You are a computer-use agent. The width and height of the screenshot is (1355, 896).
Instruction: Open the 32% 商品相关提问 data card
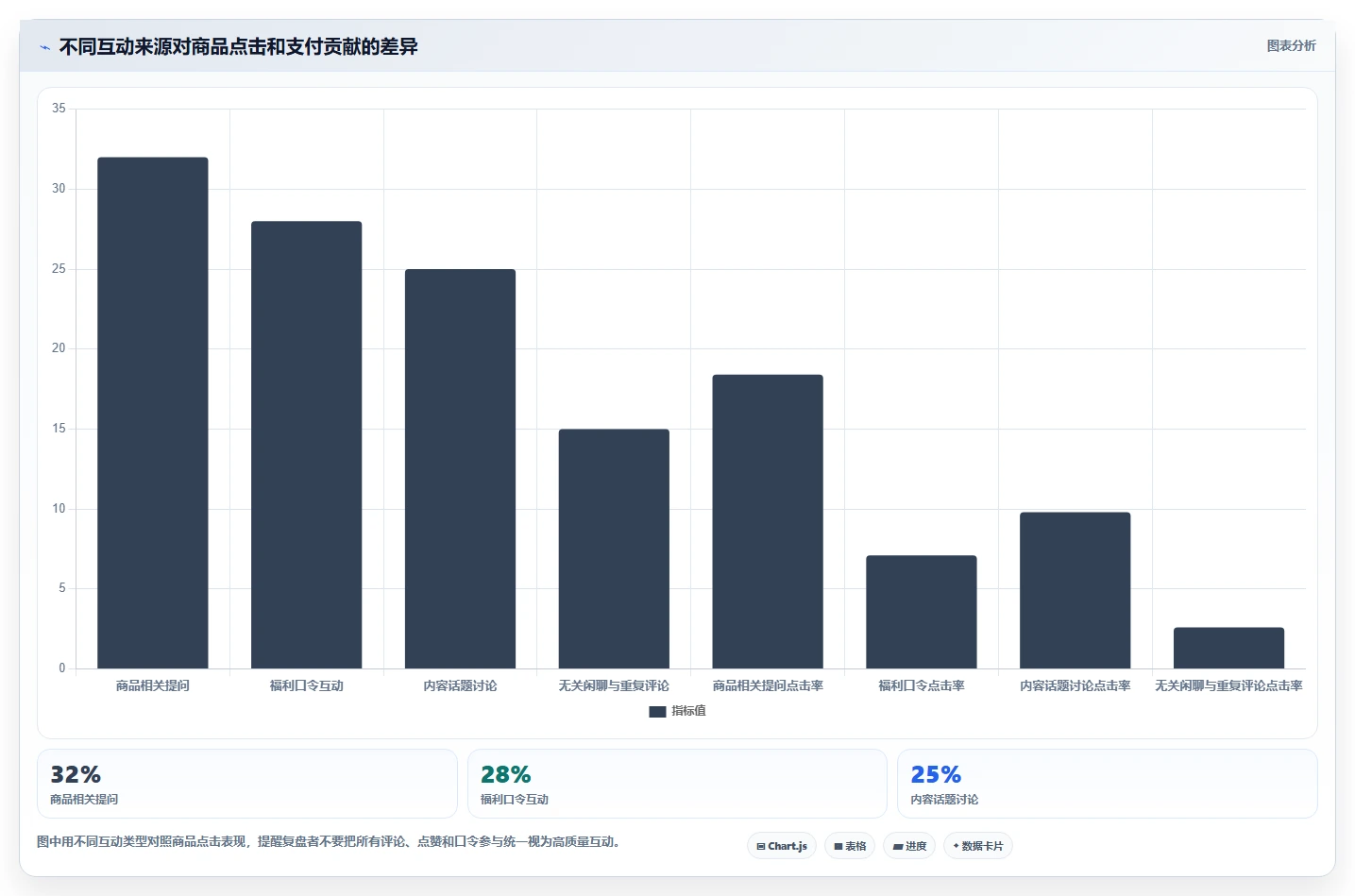point(247,784)
